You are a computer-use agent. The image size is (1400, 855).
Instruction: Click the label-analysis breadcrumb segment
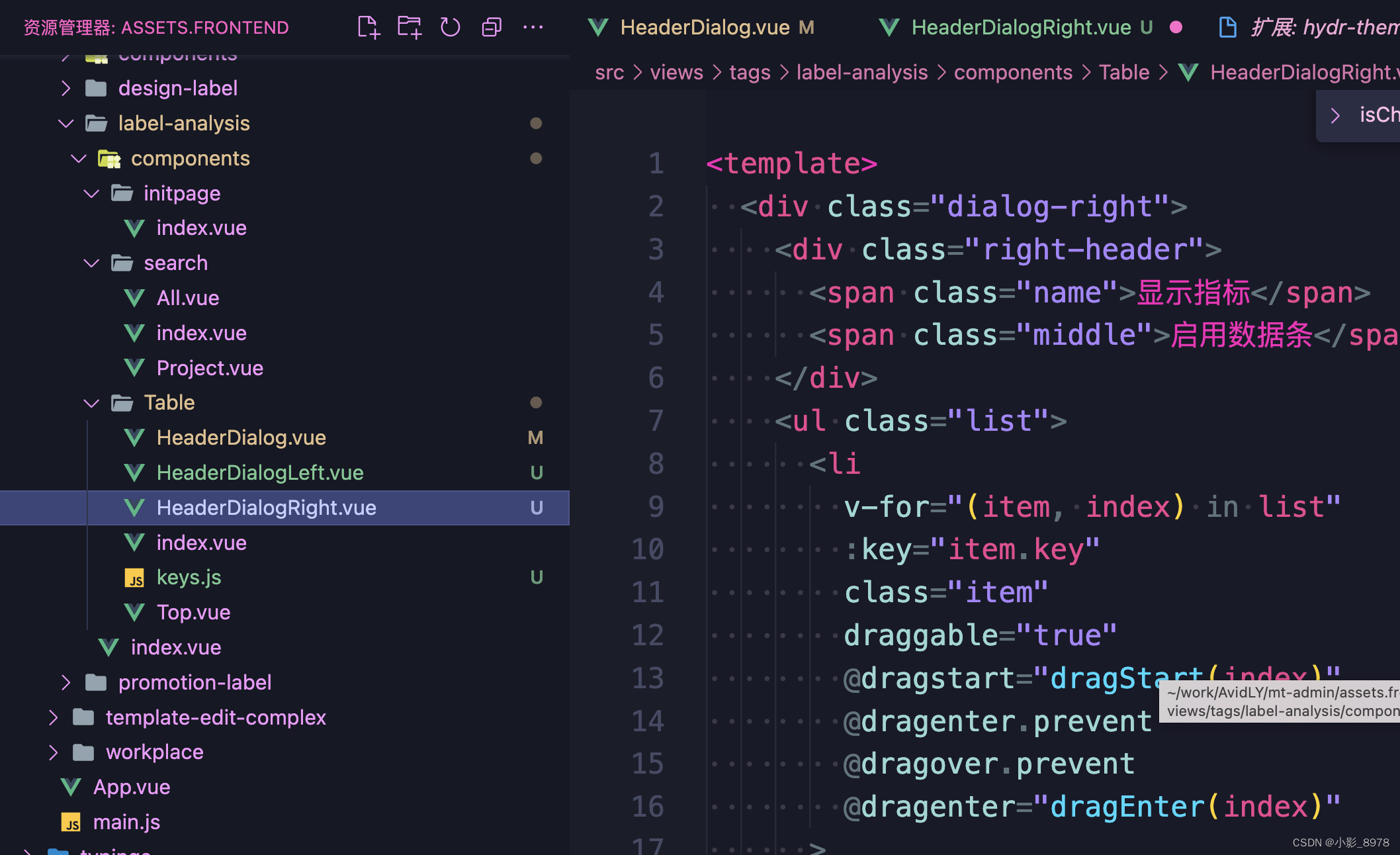click(861, 72)
